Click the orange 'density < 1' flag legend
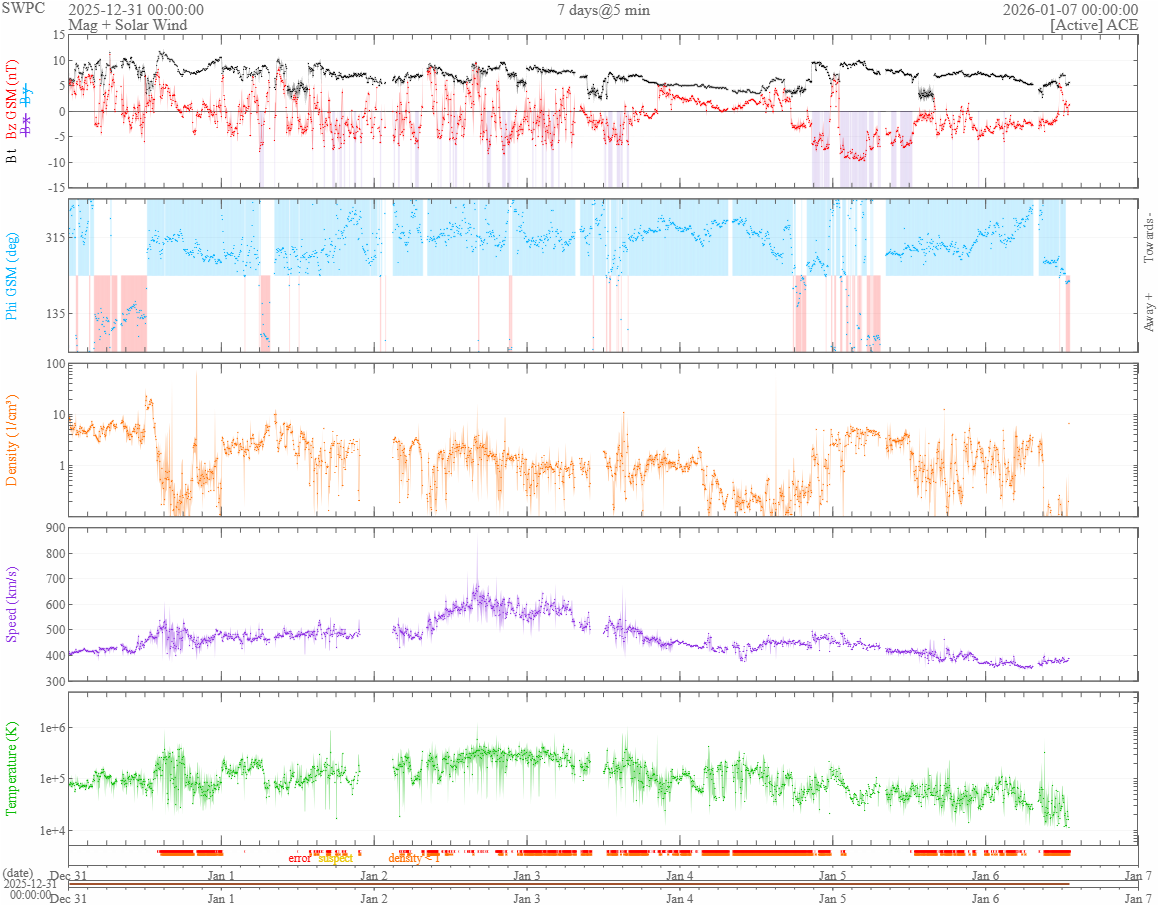 [414, 858]
